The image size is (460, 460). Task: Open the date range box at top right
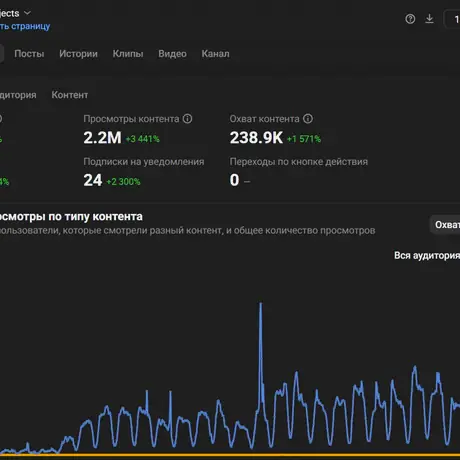(x=453, y=19)
